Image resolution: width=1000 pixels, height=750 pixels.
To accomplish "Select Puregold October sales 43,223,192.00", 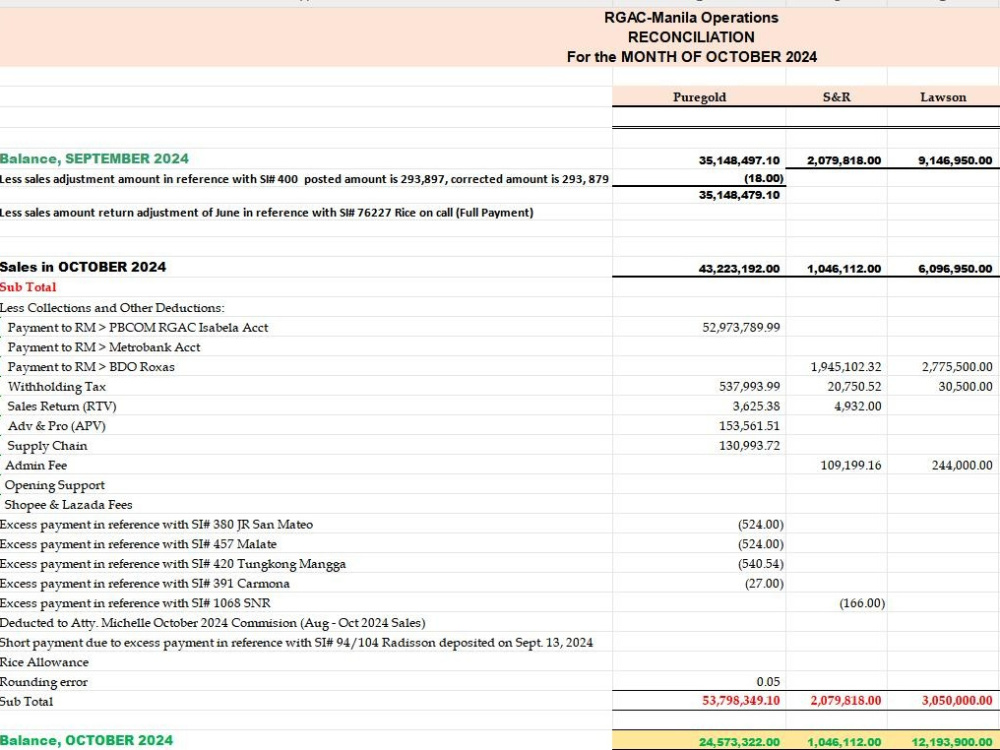I will click(x=739, y=268).
